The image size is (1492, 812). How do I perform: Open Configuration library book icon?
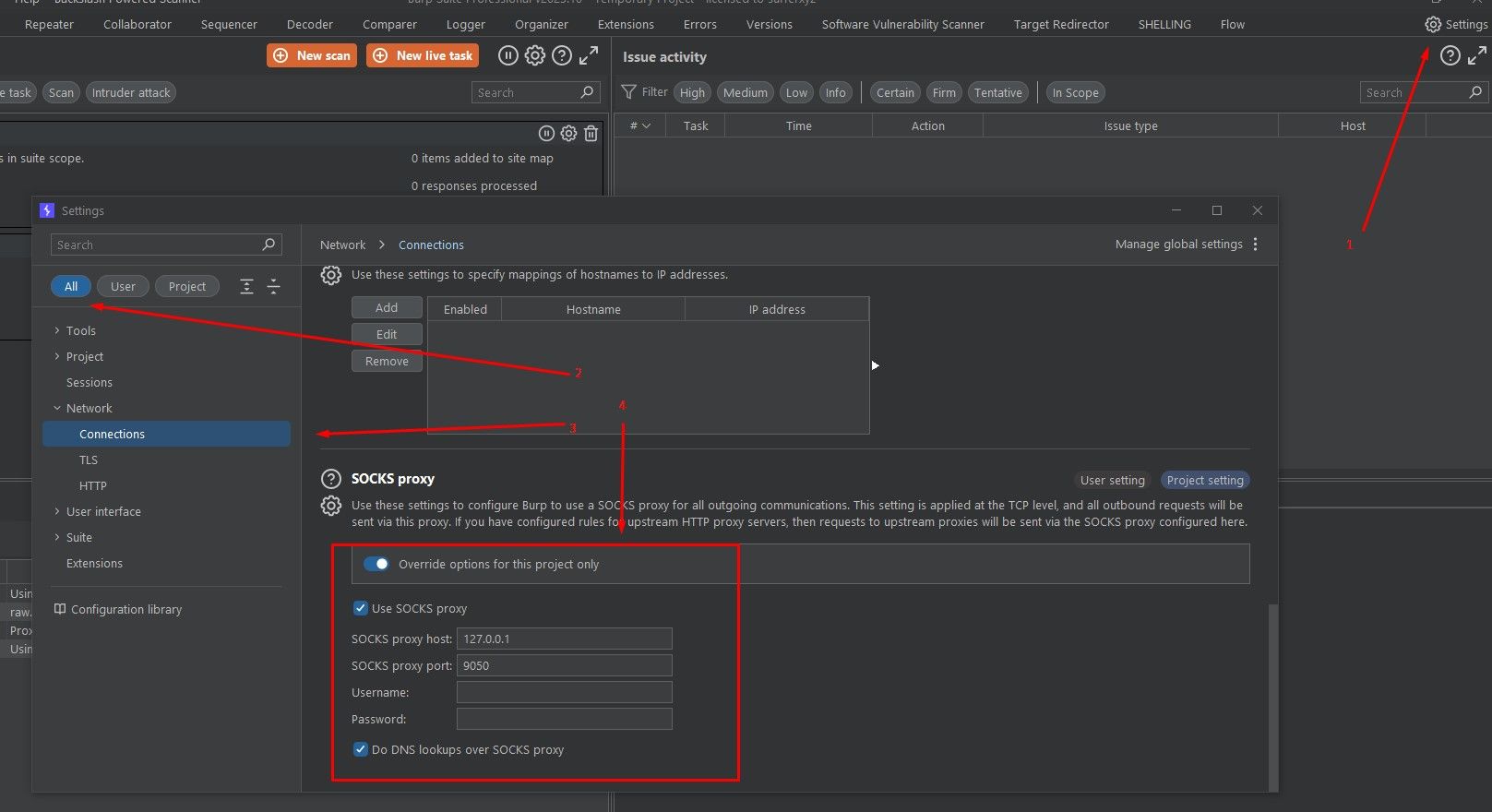(60, 609)
